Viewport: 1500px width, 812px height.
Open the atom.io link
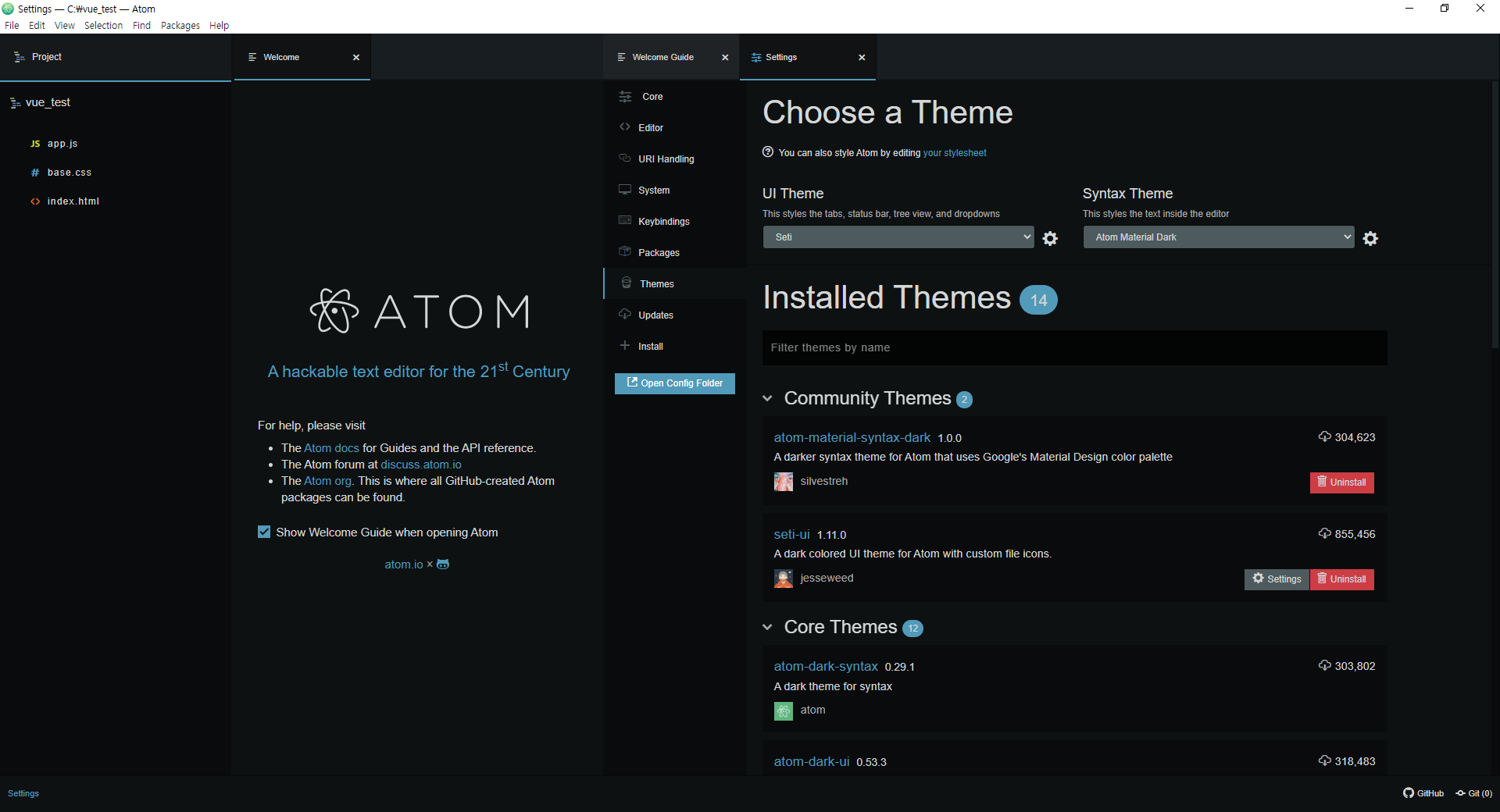tap(404, 564)
